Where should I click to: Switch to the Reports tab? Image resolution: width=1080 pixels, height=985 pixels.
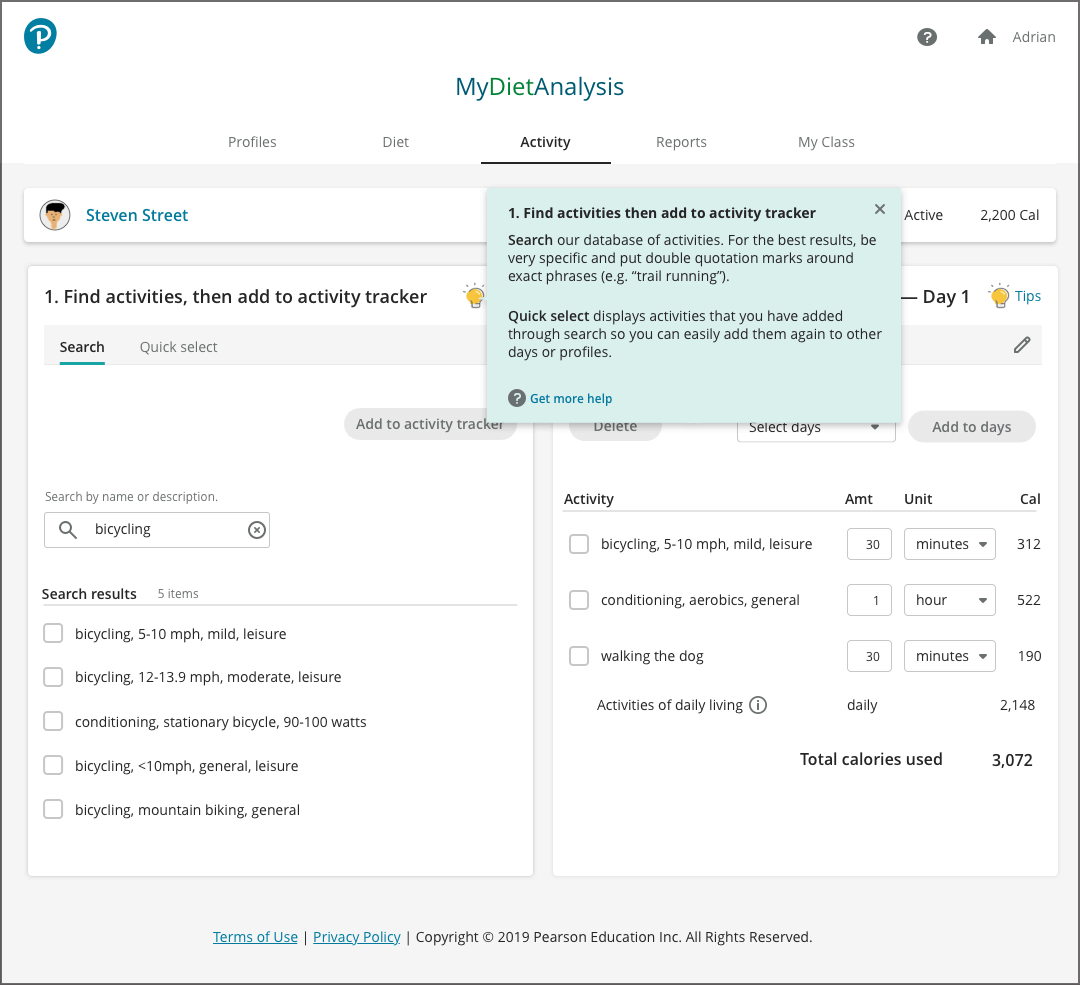681,142
